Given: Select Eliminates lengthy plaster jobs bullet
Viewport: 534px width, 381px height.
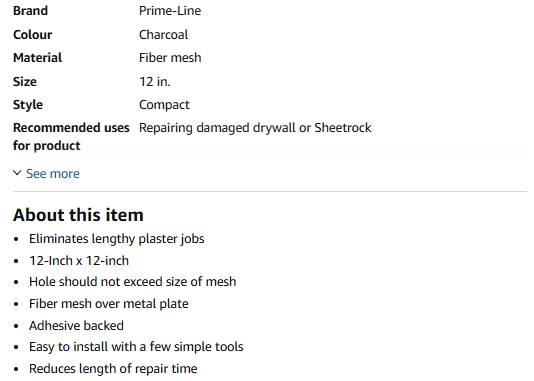Looking at the screenshot, I should pyautogui.click(x=116, y=239).
